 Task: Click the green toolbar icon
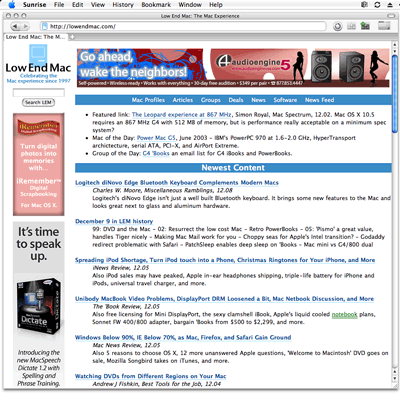coord(365,26)
